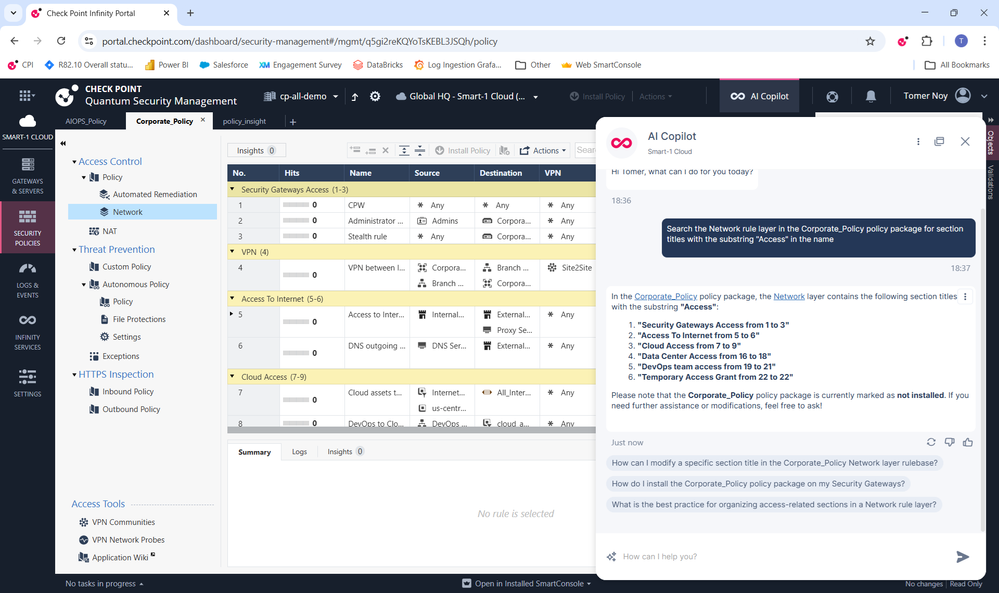Click the Network link in Copilot reply
999x593 pixels.
[x=789, y=296]
